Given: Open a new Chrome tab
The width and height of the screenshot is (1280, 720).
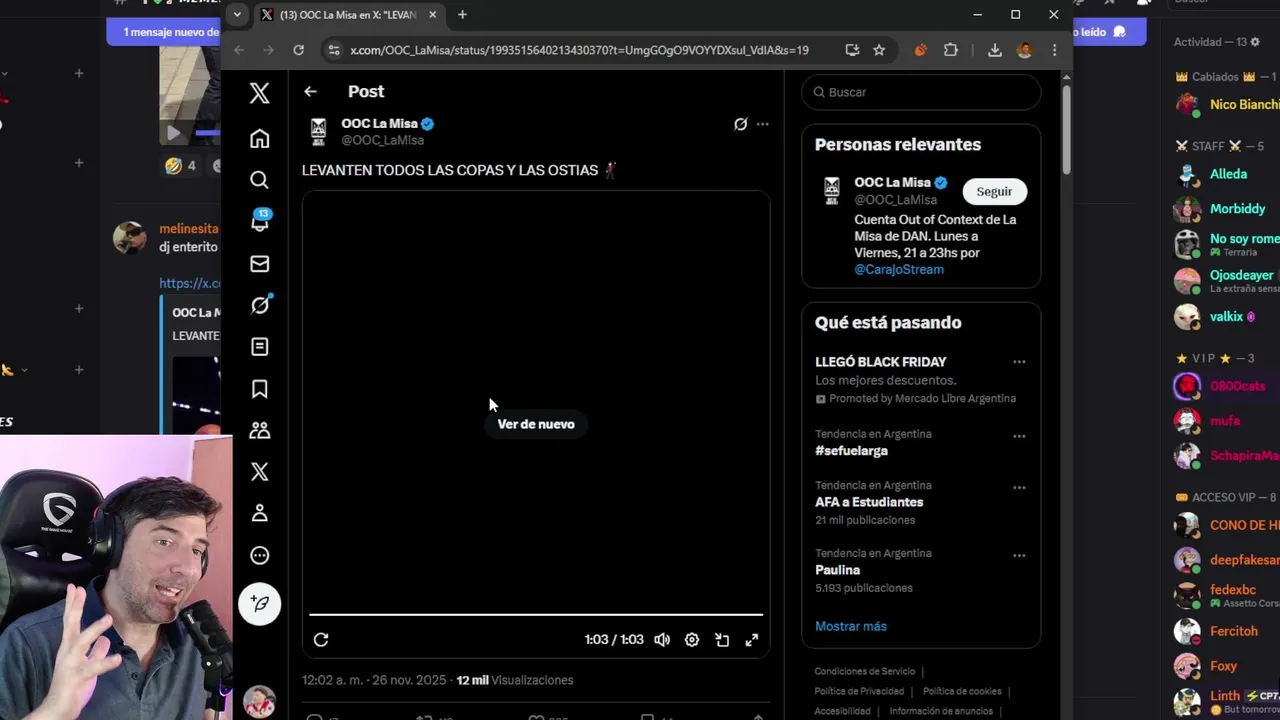Looking at the screenshot, I should tap(462, 15).
